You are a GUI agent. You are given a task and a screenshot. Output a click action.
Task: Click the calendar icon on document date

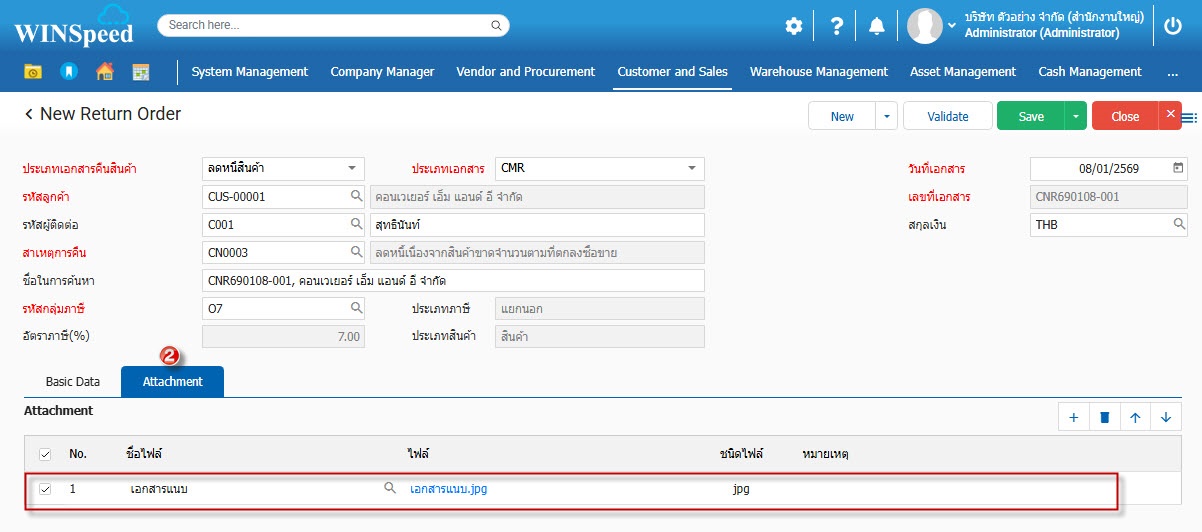click(x=1178, y=168)
